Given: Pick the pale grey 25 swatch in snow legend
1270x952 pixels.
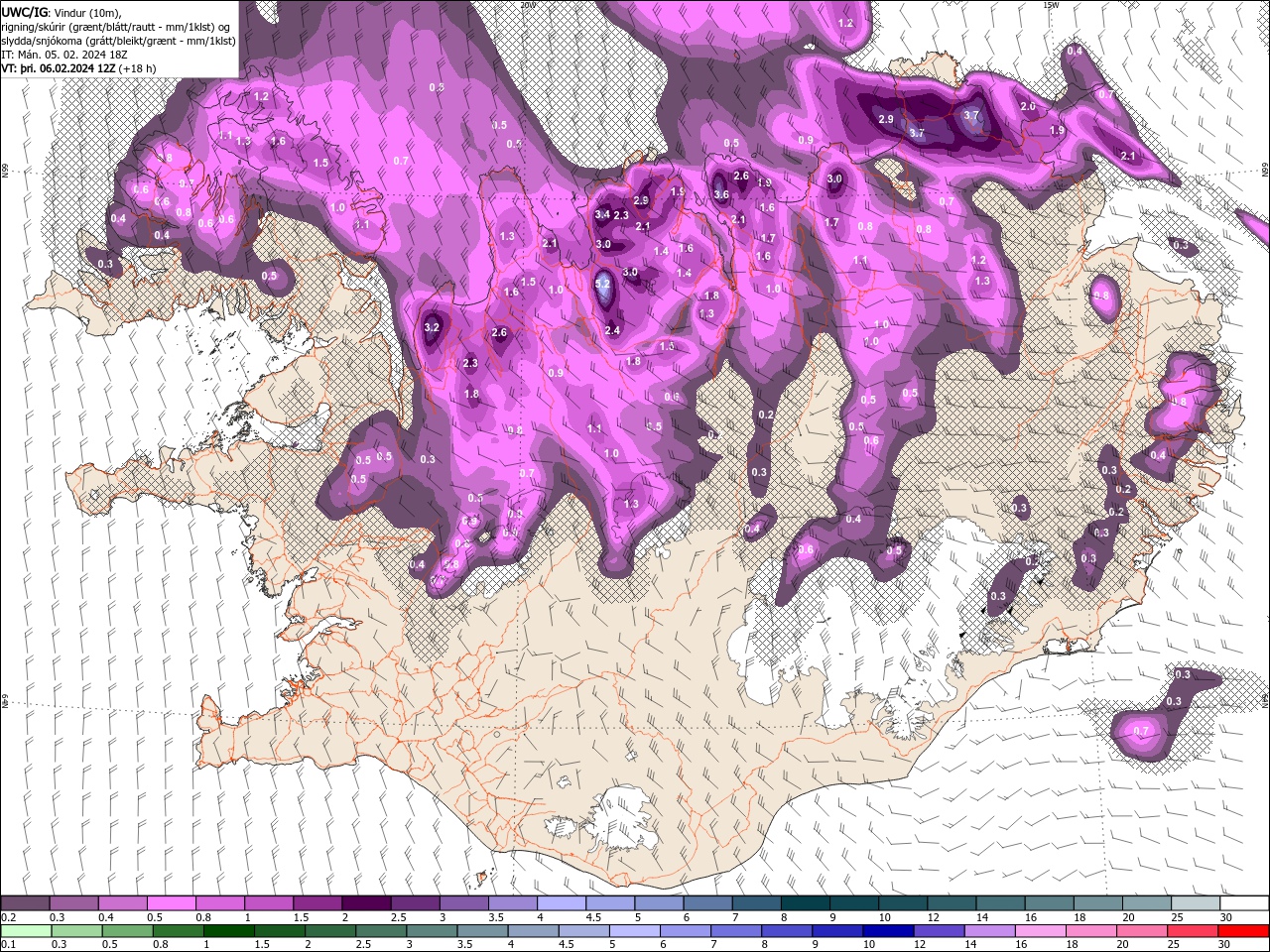Looking at the screenshot, I should point(1196,903).
